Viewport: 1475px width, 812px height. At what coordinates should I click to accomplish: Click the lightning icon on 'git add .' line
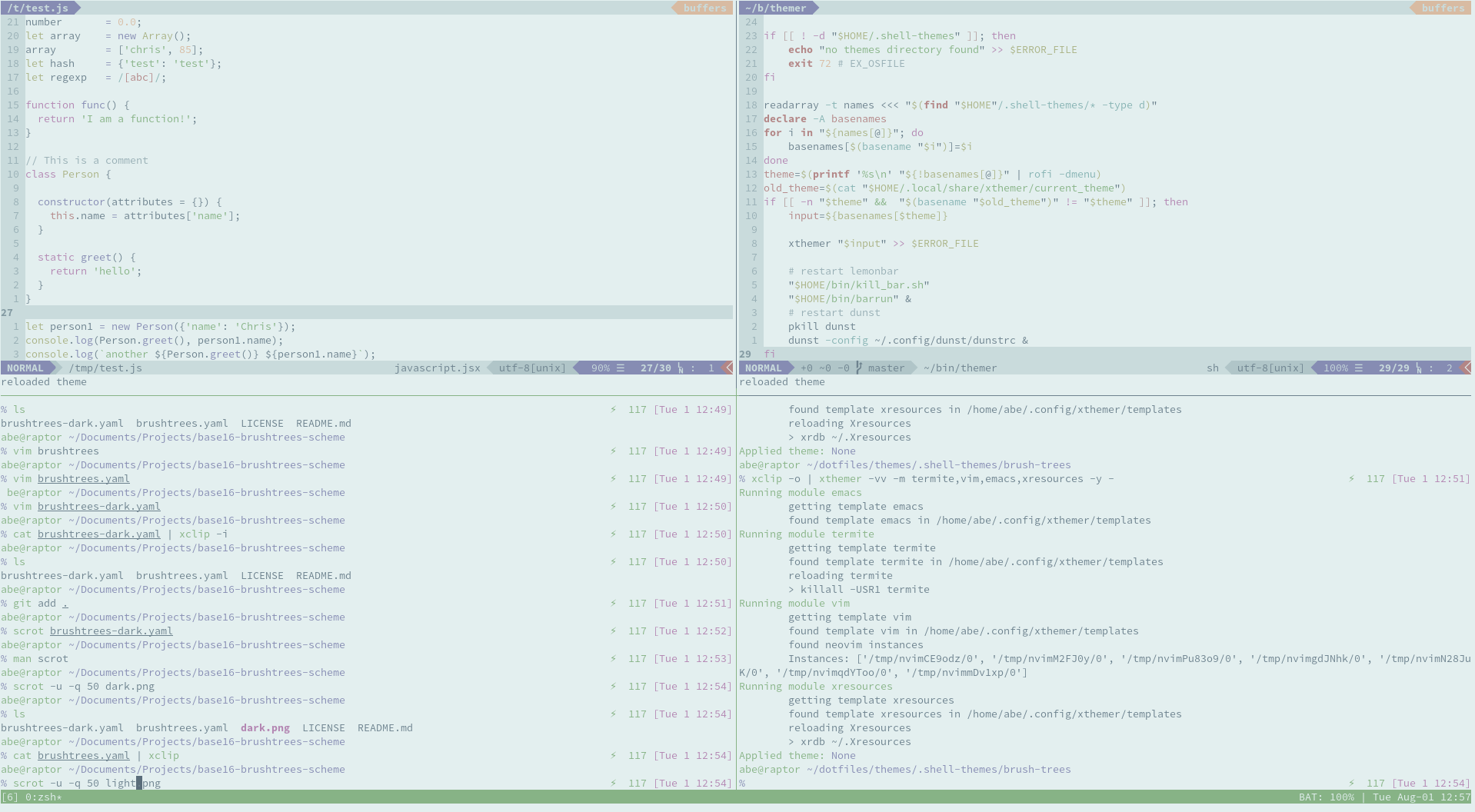pyautogui.click(x=613, y=603)
